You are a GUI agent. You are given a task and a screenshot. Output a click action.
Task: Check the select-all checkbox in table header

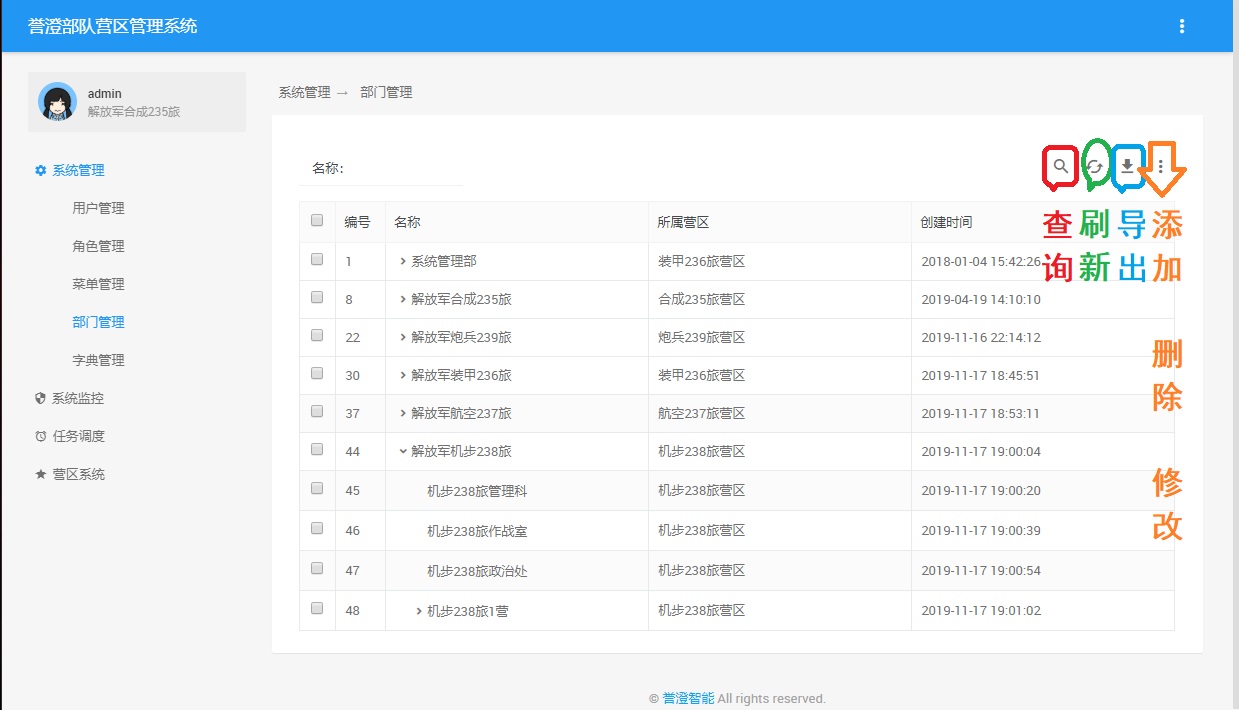tap(316, 219)
